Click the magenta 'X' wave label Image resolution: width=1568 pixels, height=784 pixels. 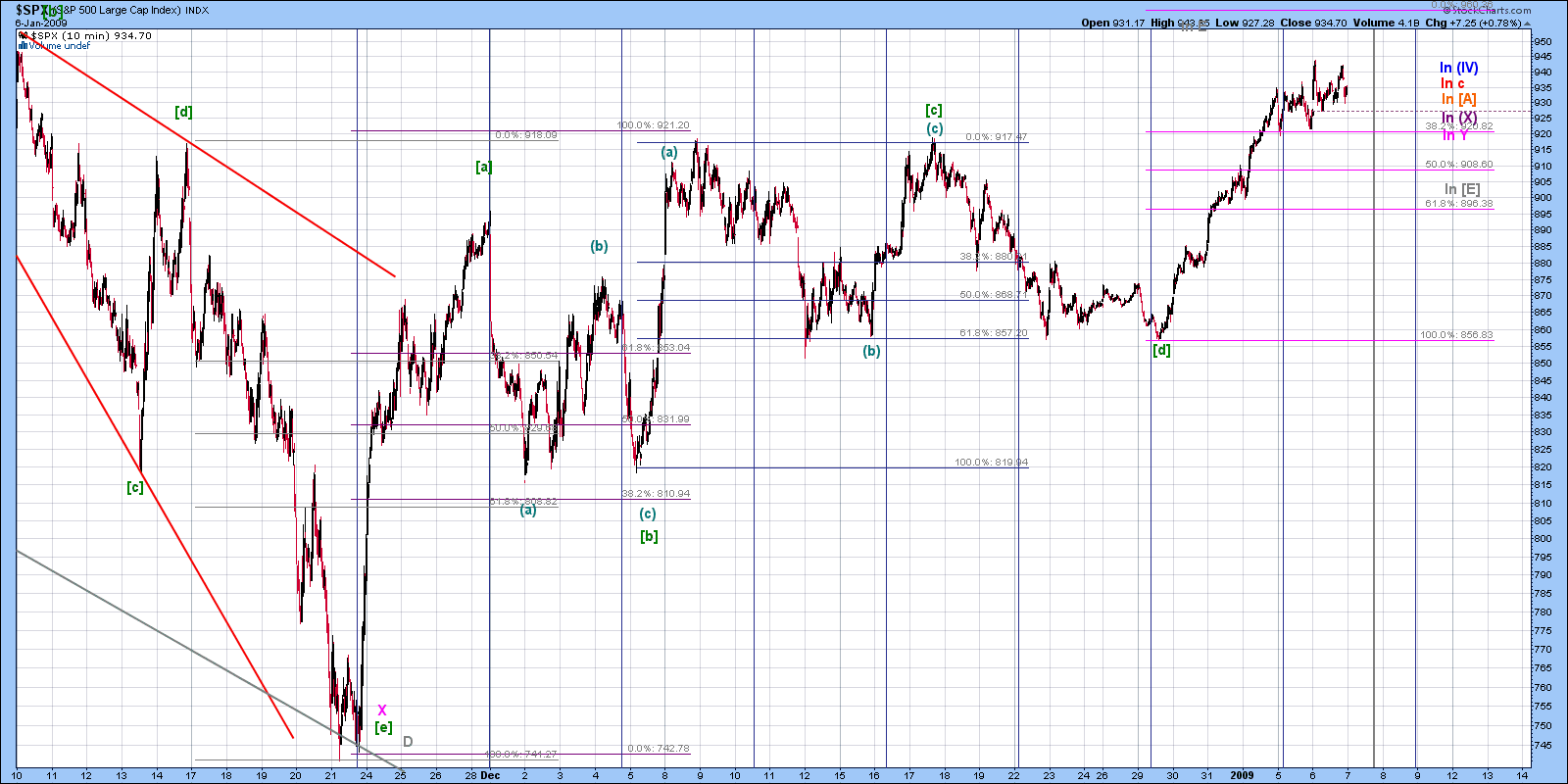382,710
